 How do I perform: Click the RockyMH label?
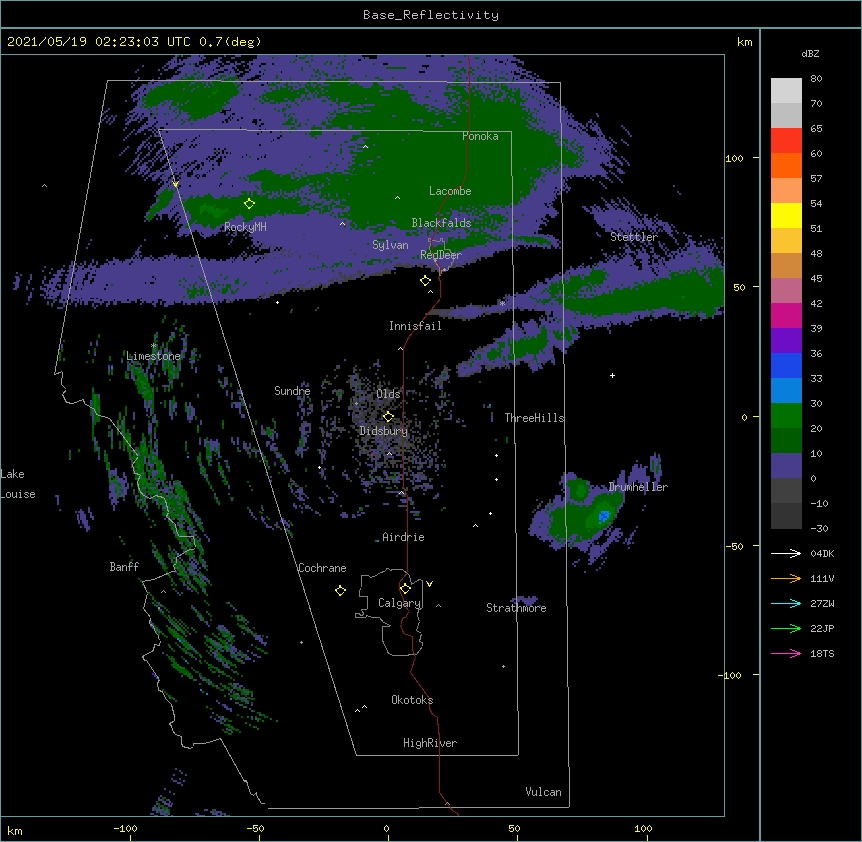pos(245,227)
